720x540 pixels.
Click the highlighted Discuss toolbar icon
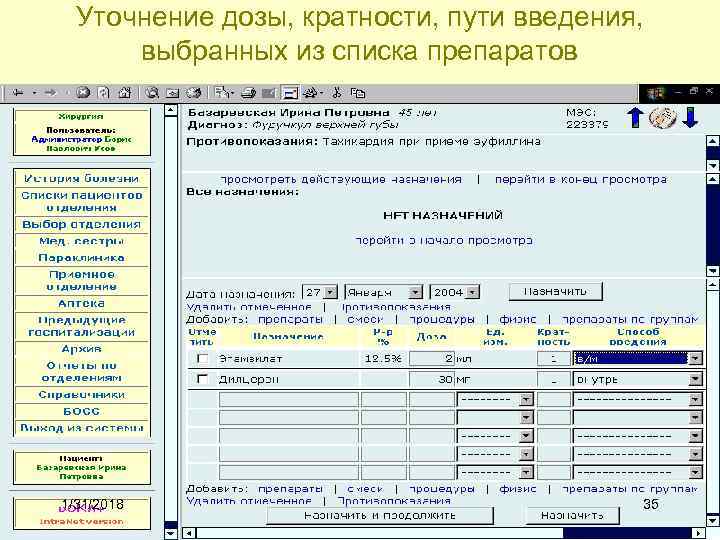[290, 93]
